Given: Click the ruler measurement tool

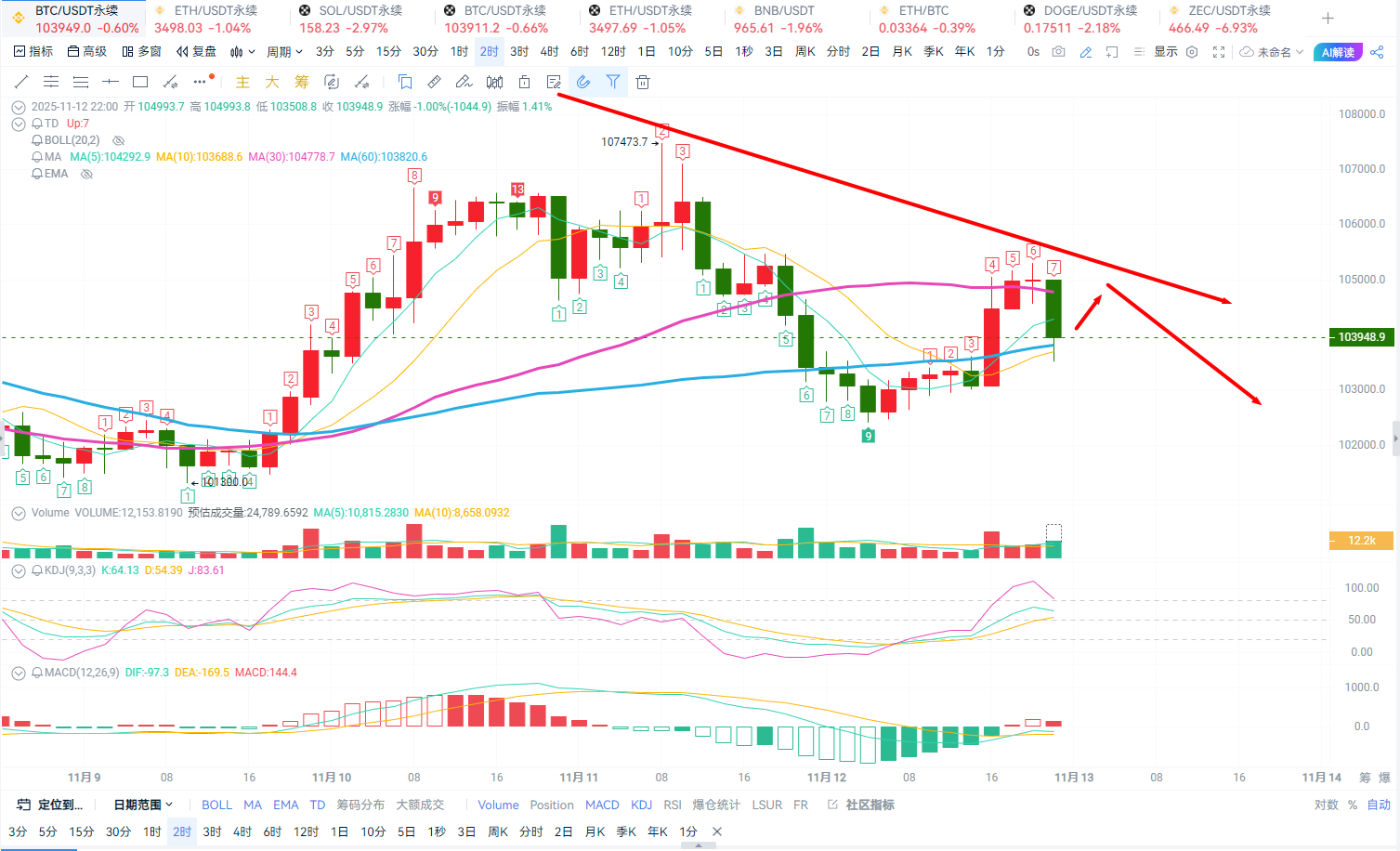Looking at the screenshot, I should tap(434, 82).
